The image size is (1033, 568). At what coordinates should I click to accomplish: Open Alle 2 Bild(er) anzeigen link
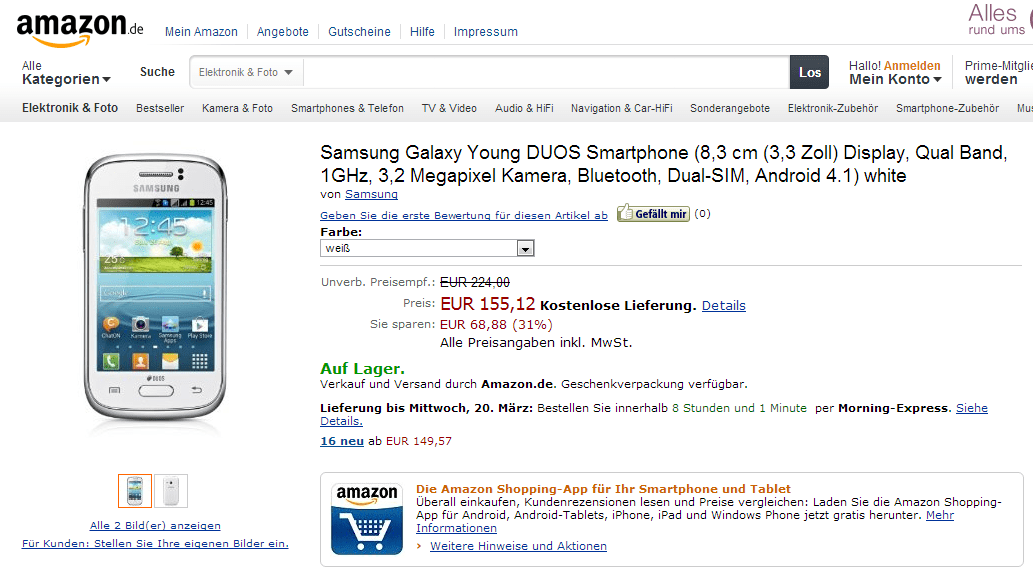(155, 525)
